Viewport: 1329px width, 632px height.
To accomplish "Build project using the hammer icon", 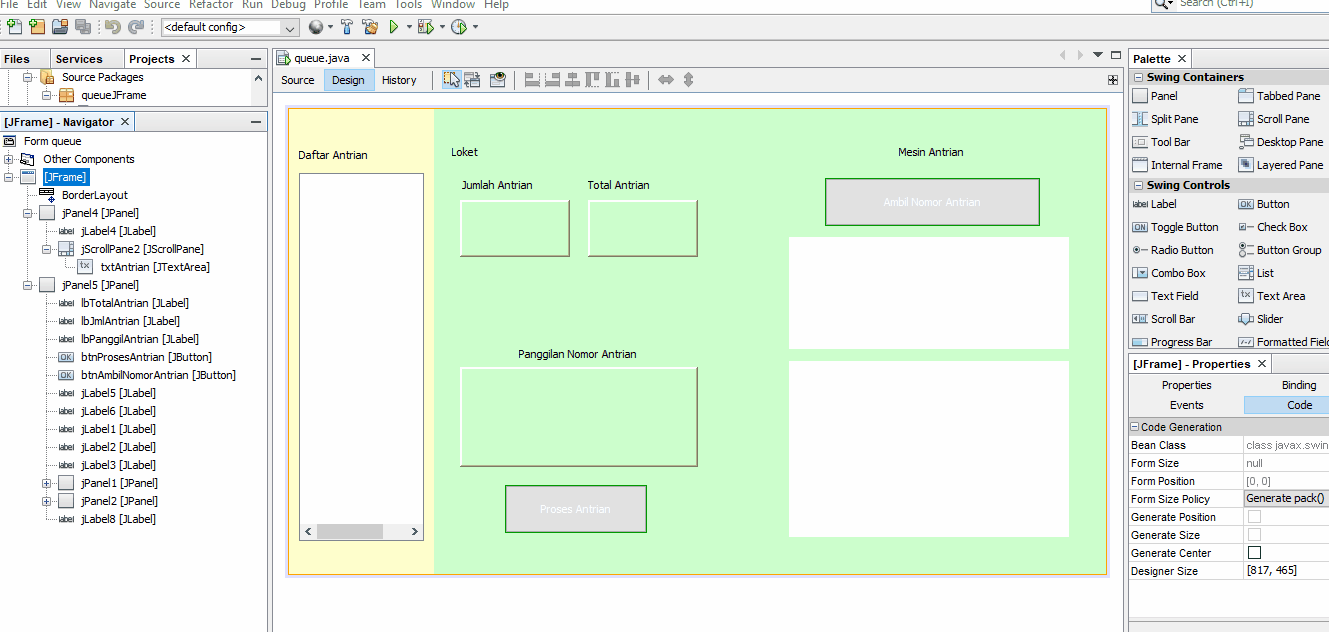I will (x=346, y=27).
